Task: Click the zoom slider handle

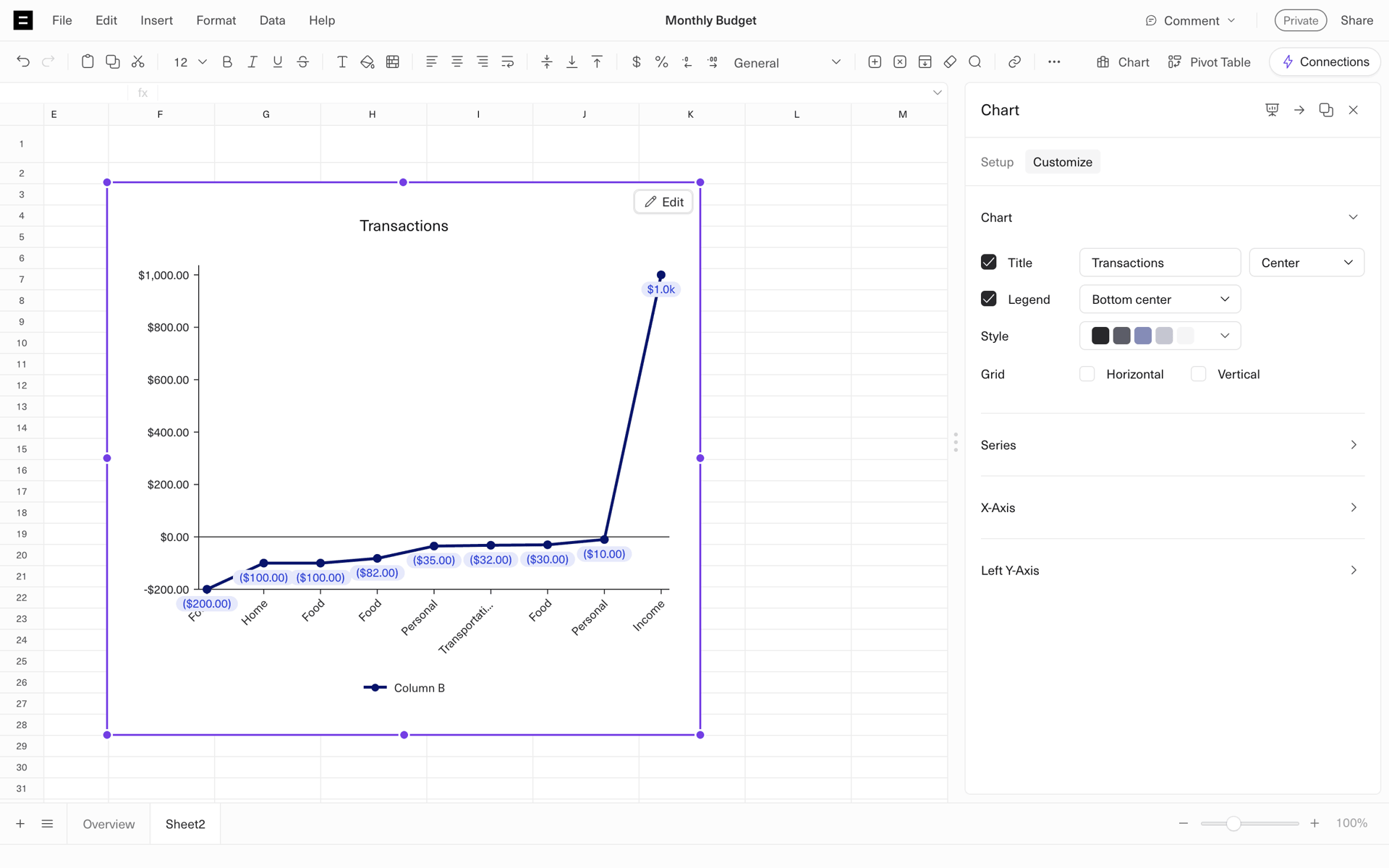Action: (1233, 824)
